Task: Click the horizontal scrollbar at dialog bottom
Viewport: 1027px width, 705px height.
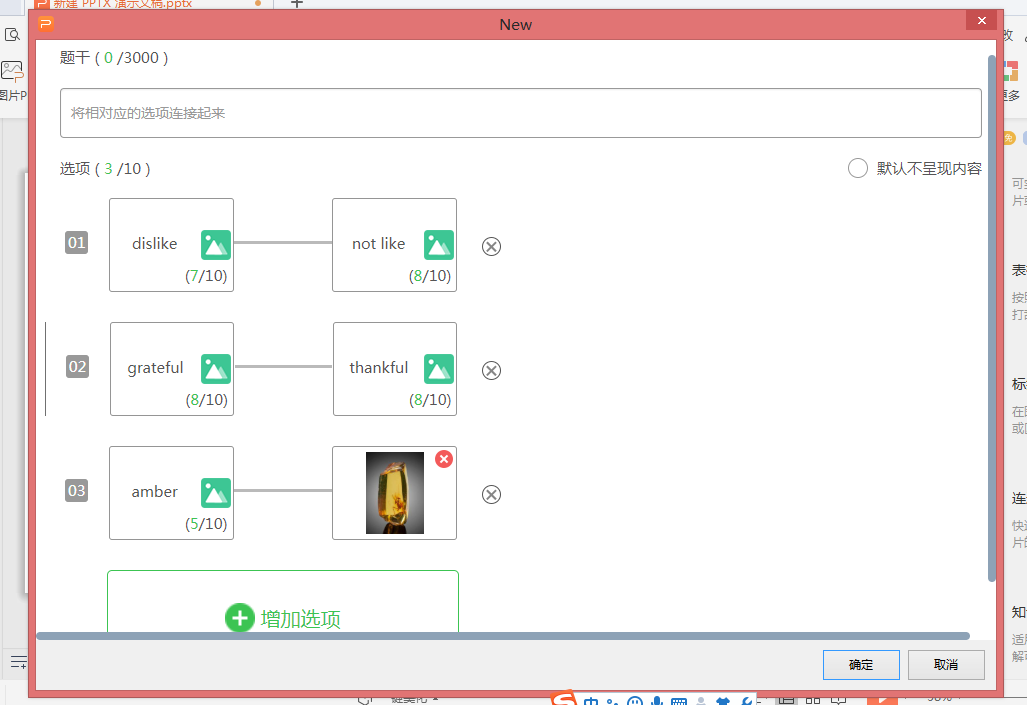Action: click(500, 635)
